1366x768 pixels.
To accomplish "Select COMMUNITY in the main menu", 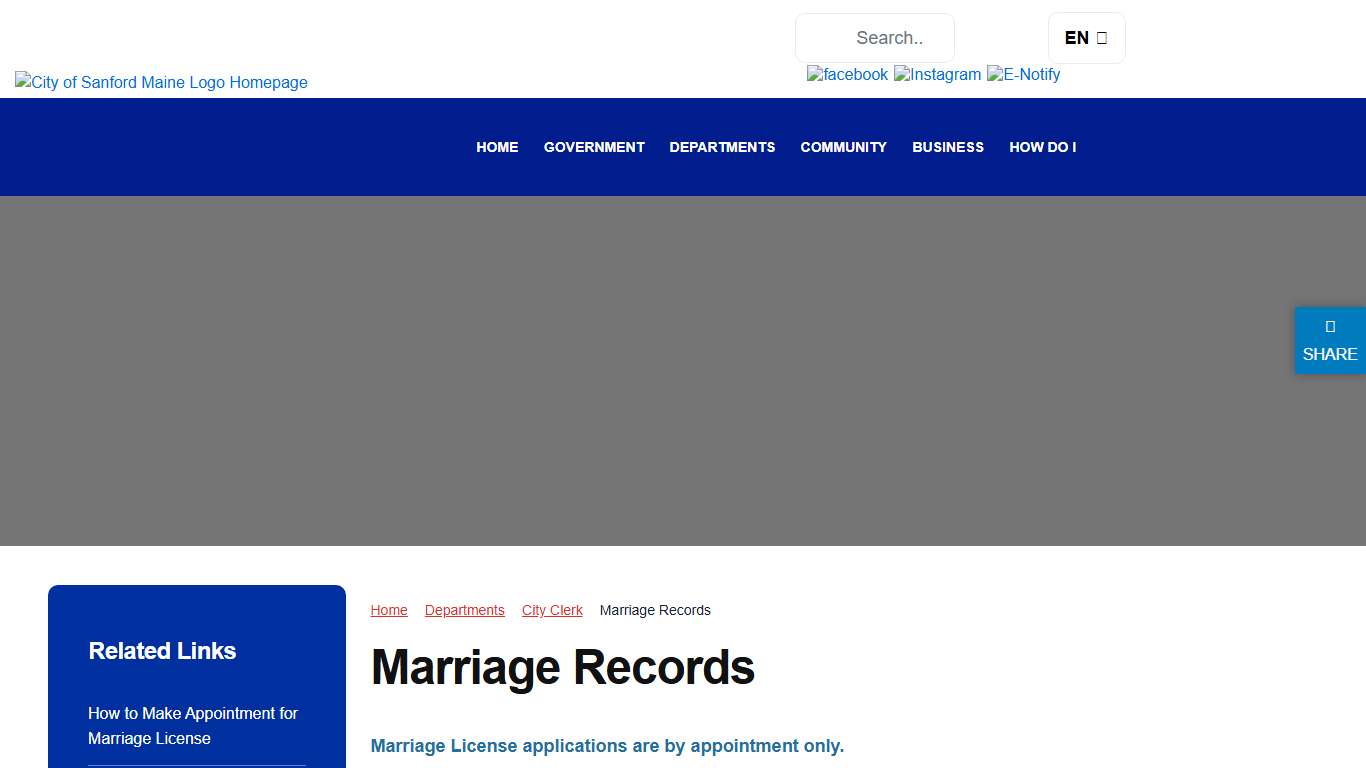I will [843, 147].
